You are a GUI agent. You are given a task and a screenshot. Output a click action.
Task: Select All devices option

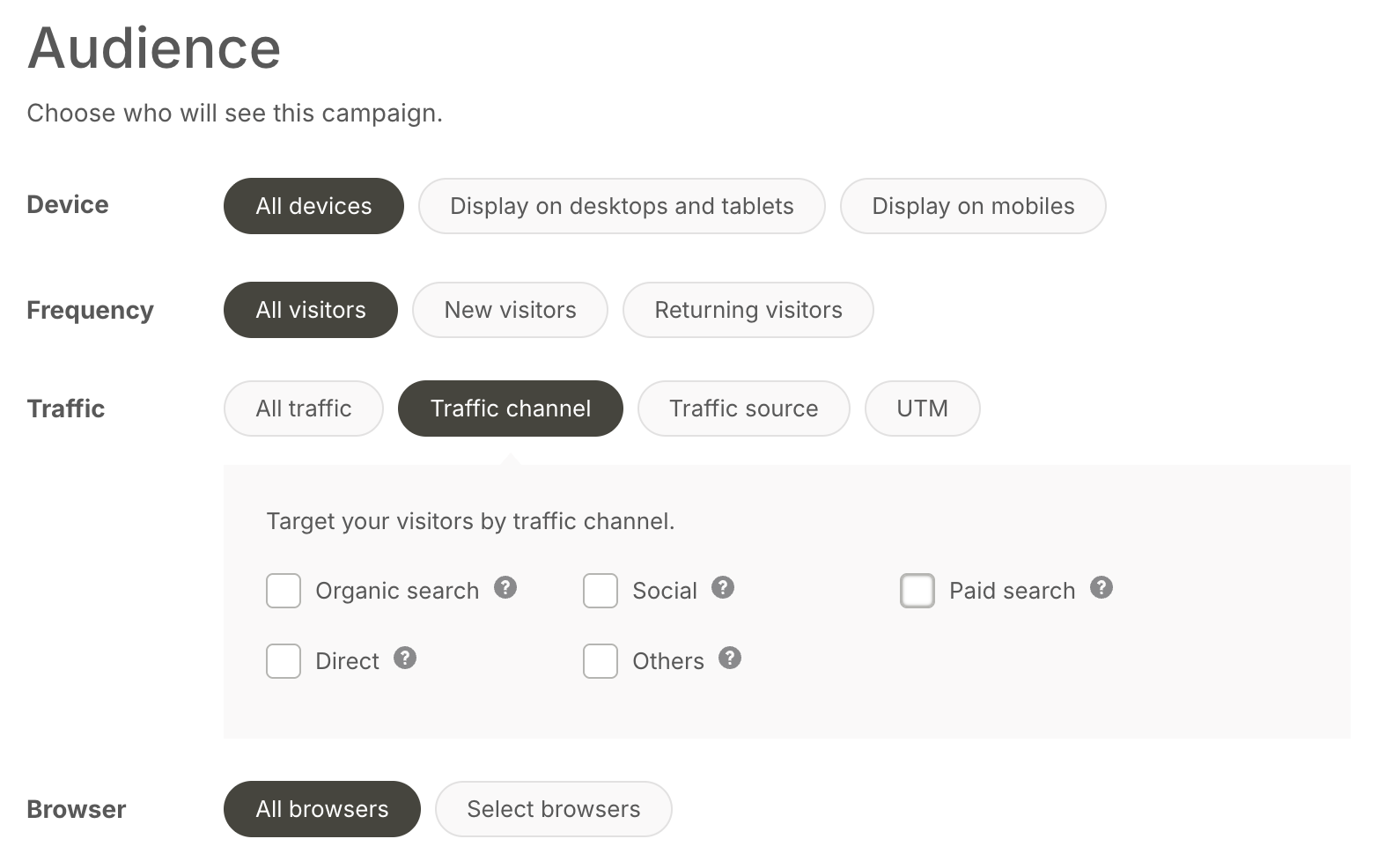313,206
